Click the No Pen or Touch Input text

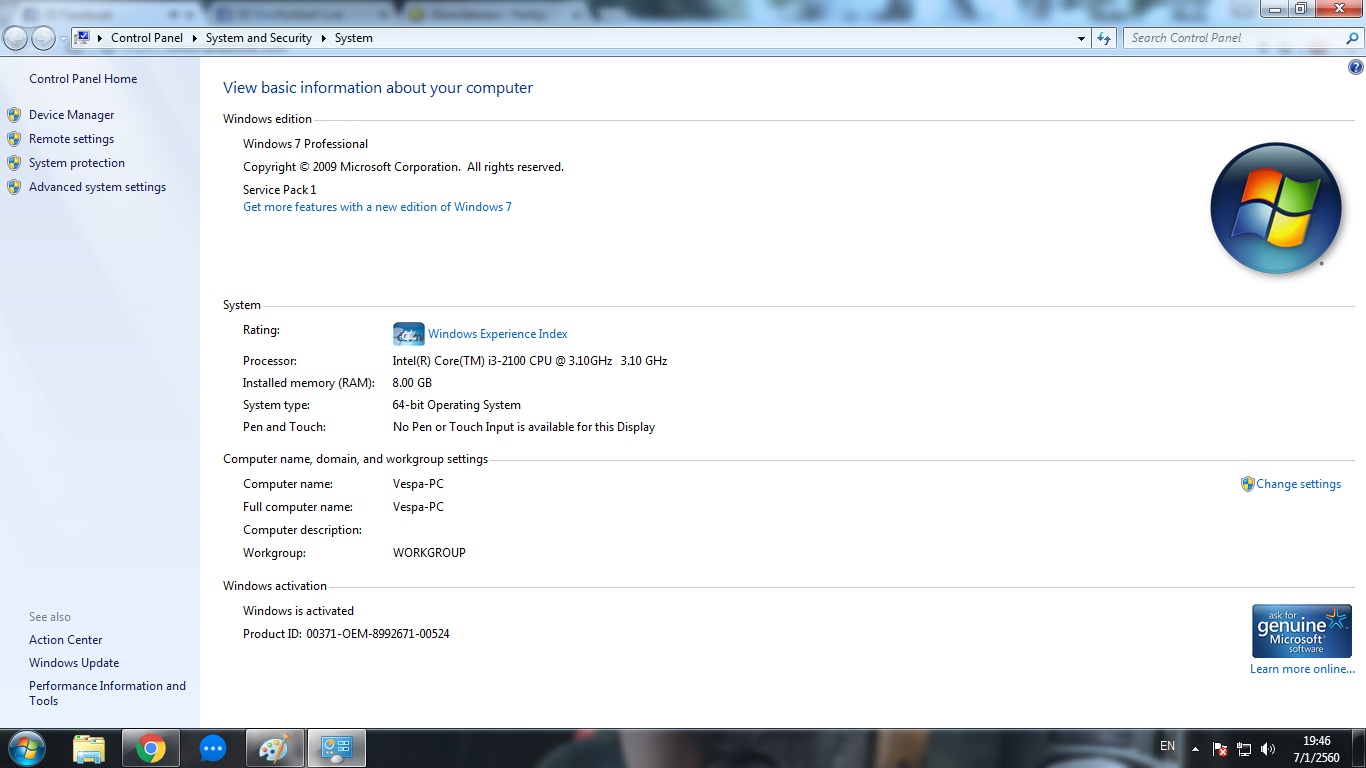[x=524, y=427]
